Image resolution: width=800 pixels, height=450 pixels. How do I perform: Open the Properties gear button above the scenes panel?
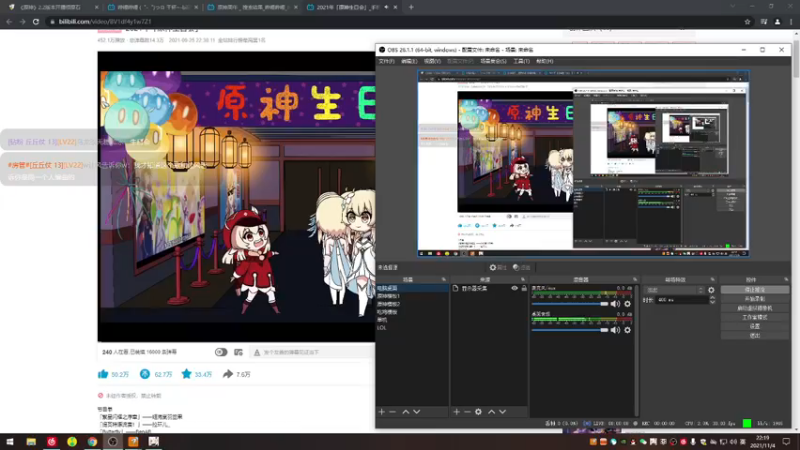(x=497, y=267)
